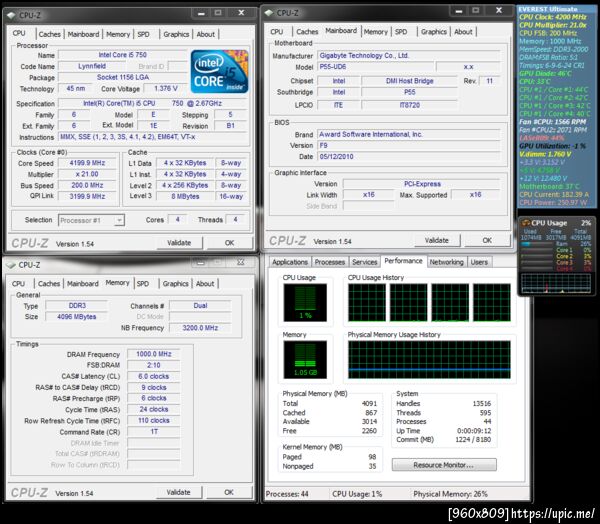Click DRAM Frequency value 1000.0 MHz
This screenshot has width=600, height=524.
(x=154, y=354)
